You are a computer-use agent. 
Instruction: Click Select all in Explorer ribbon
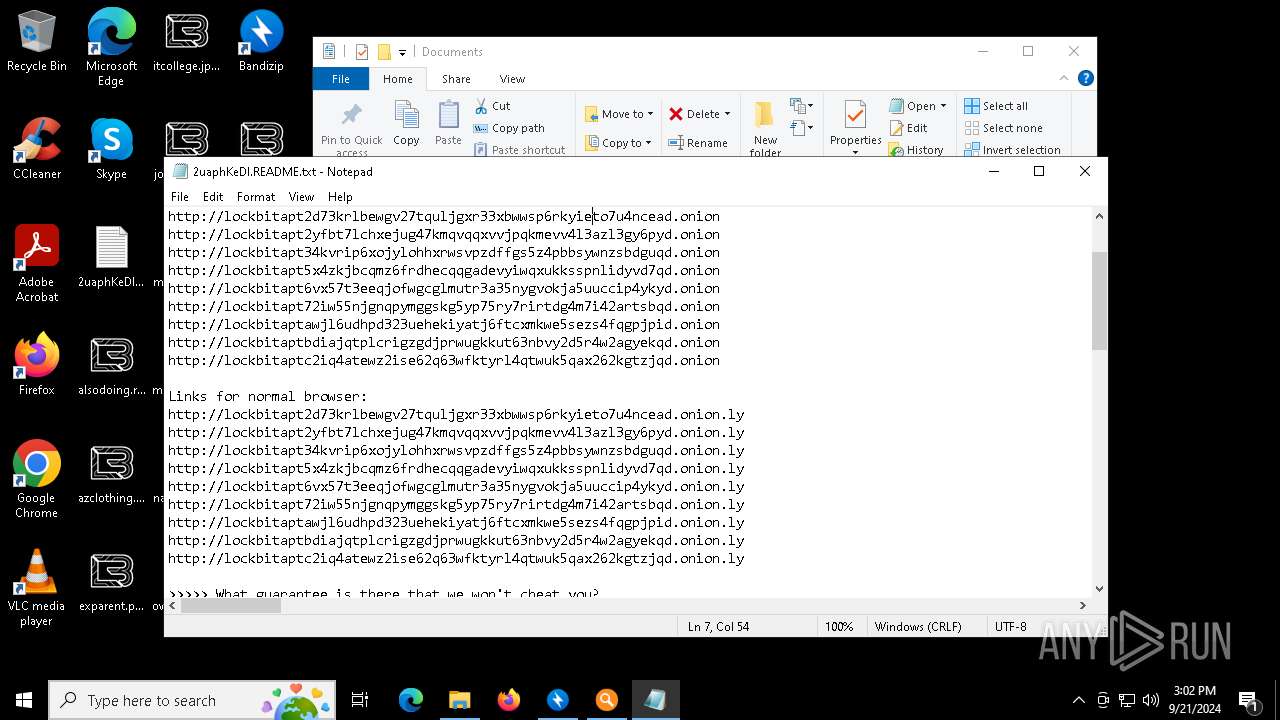(996, 106)
